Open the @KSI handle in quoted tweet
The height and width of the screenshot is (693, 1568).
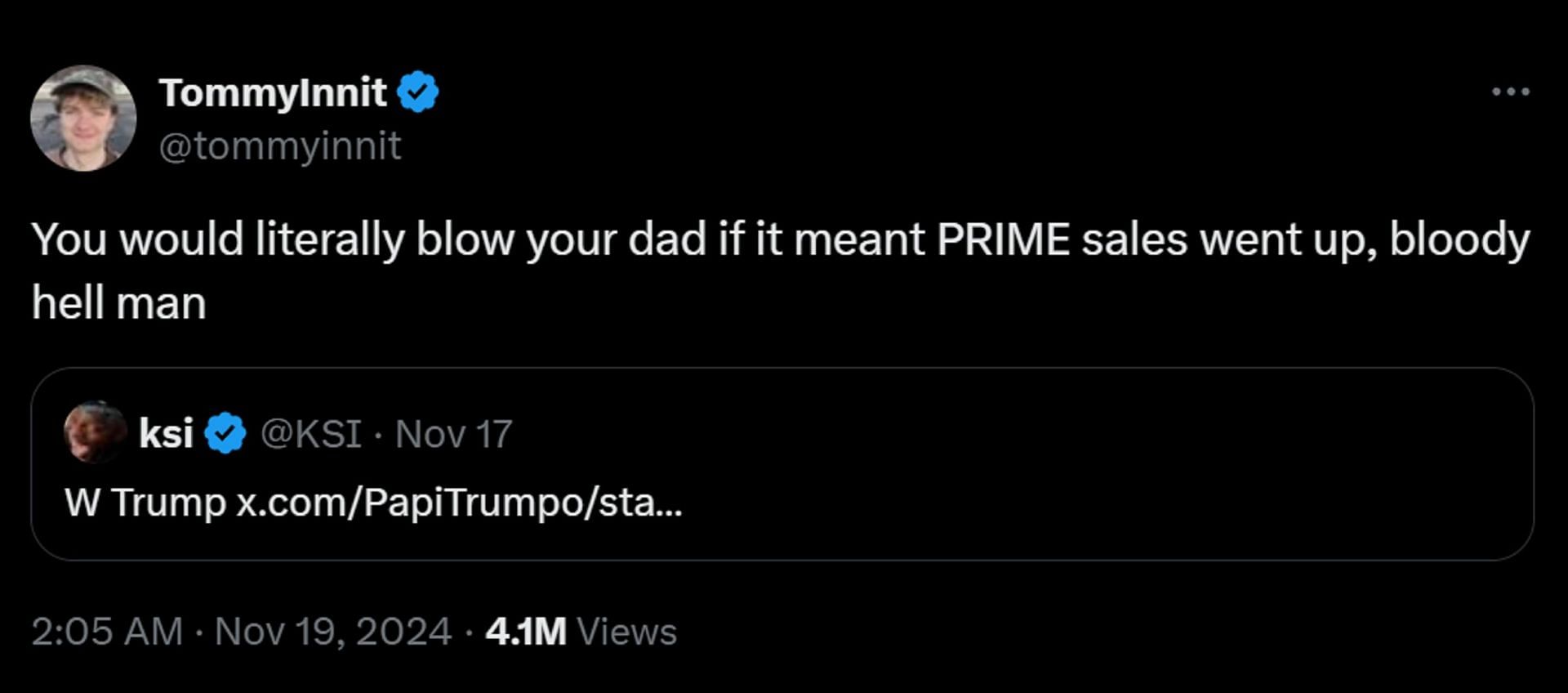[310, 433]
